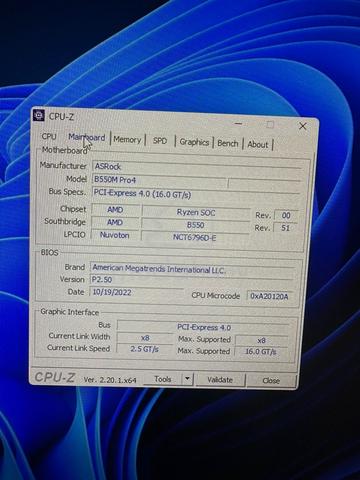The image size is (360, 480).
Task: Select the ASRock manufacturer field
Action: click(x=197, y=167)
